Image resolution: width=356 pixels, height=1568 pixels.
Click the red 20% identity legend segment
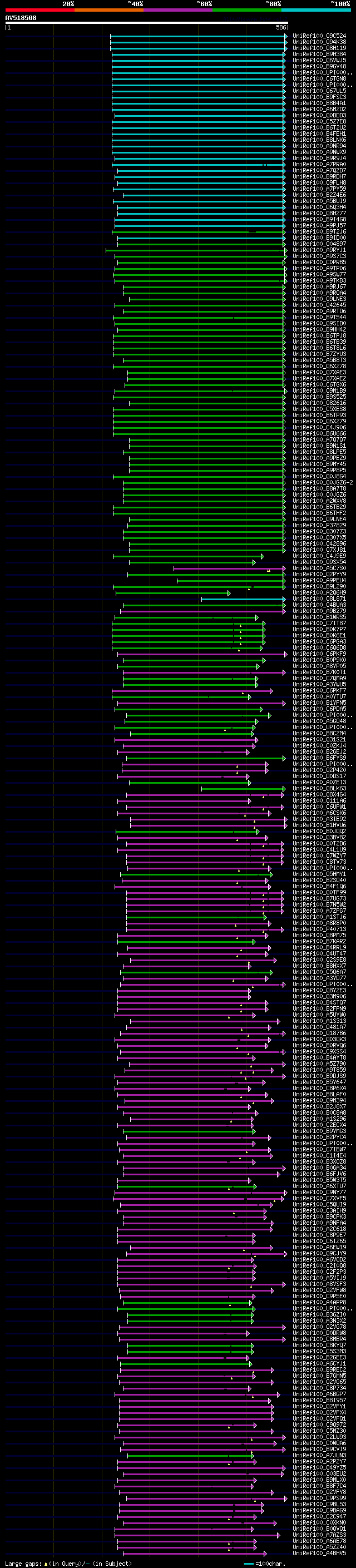point(39,10)
